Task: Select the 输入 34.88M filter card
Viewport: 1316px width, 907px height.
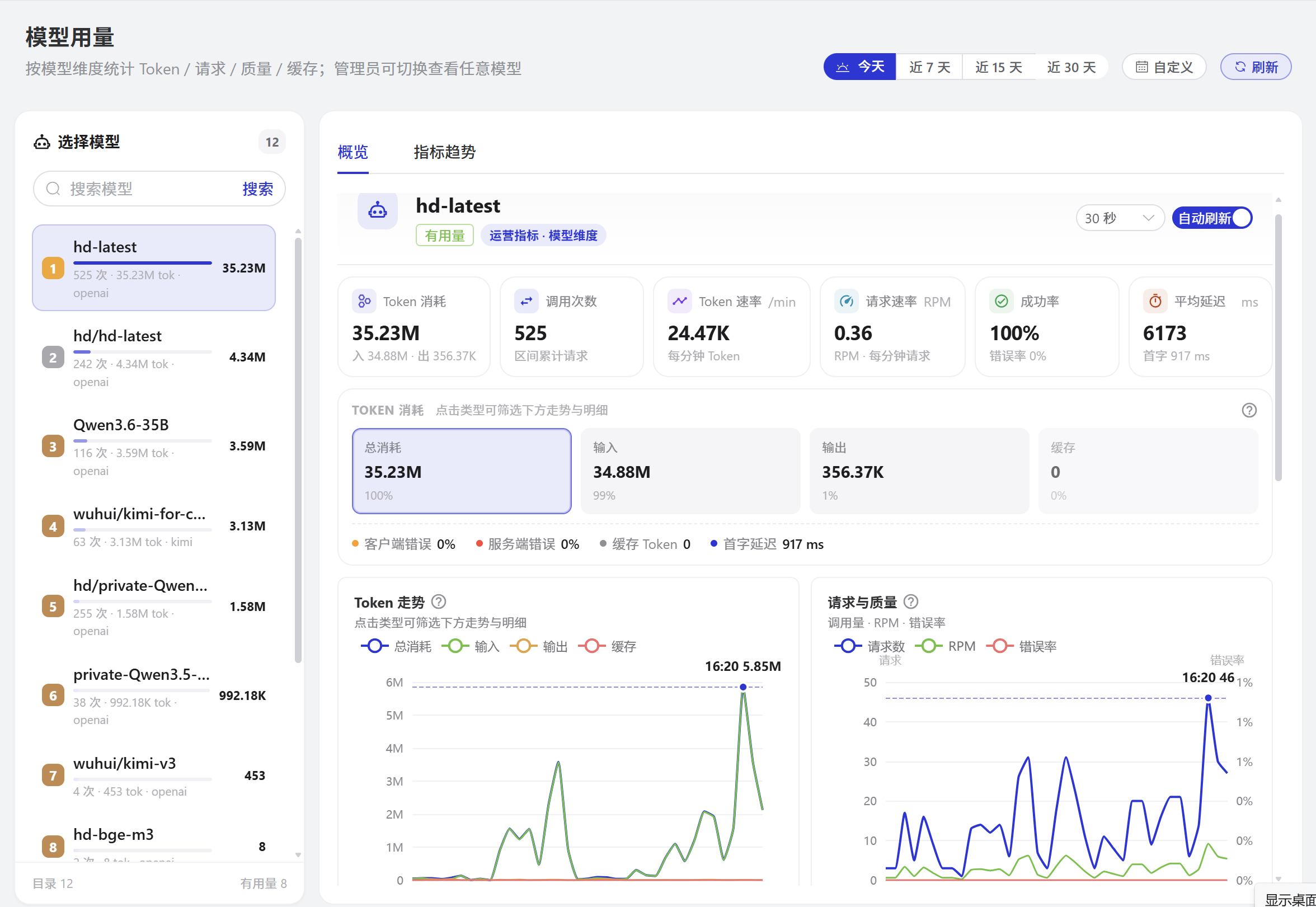Action: 690,471
